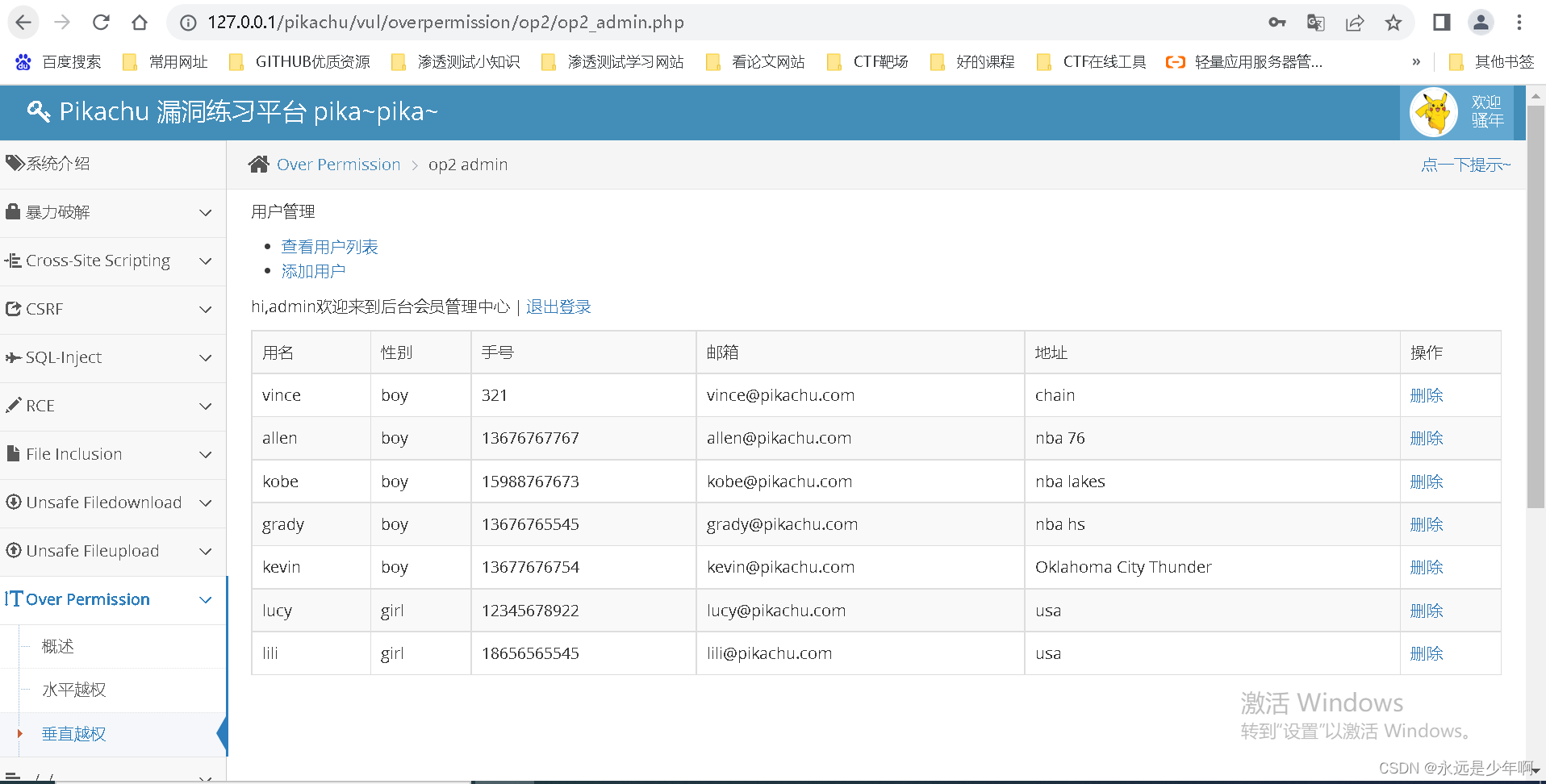Expand the 暴力破解 sidebar section
This screenshot has height=784, width=1546.
tap(113, 213)
